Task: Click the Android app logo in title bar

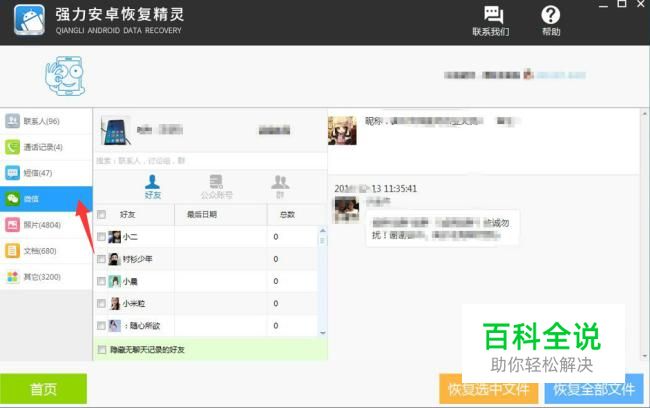Action: click(29, 20)
